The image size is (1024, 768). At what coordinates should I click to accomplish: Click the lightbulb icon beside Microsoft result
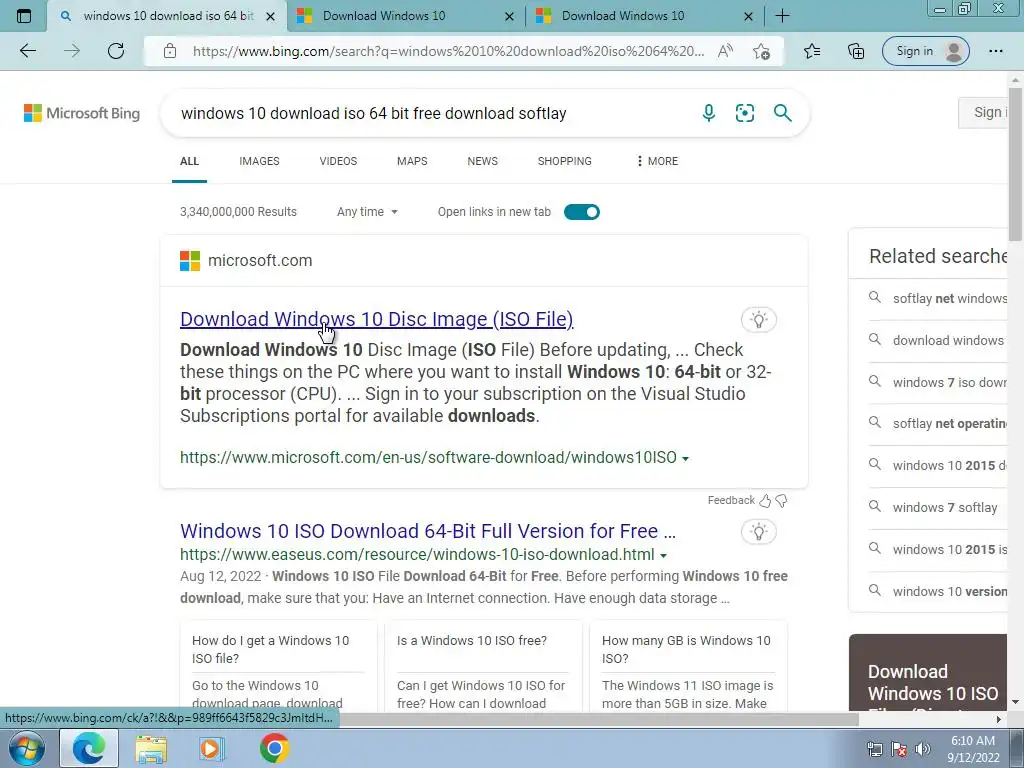point(758,319)
